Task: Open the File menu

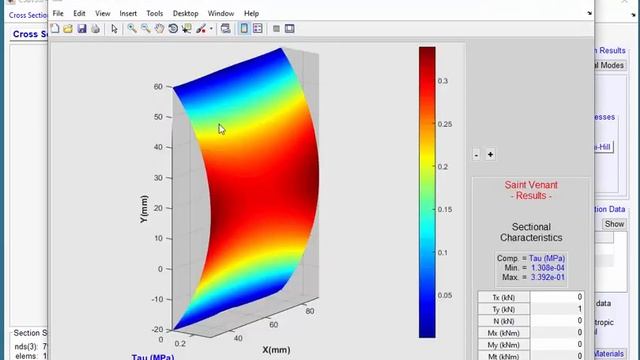Action: (58, 13)
